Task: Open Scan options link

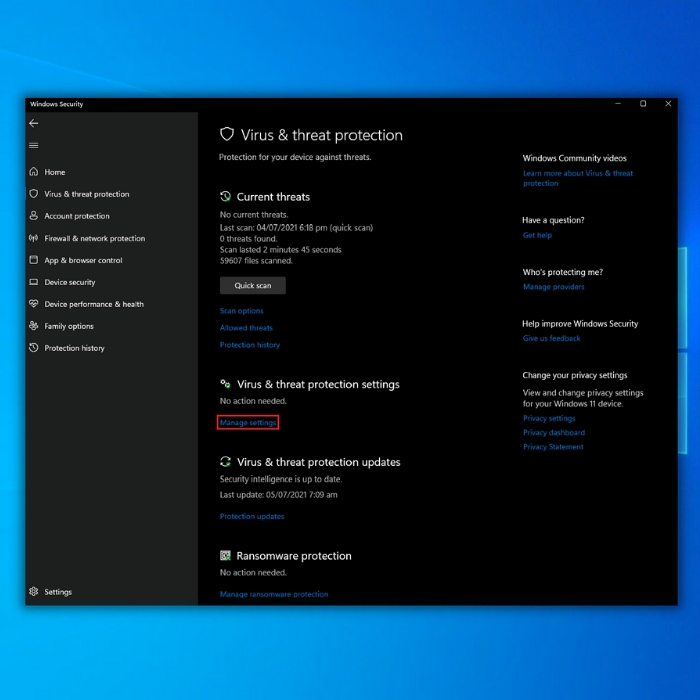Action: [242, 311]
